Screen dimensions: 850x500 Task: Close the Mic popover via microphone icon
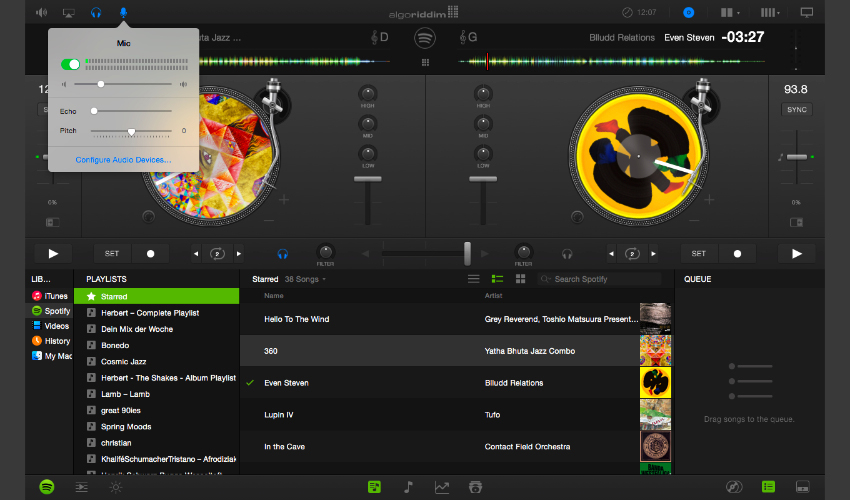pos(124,12)
